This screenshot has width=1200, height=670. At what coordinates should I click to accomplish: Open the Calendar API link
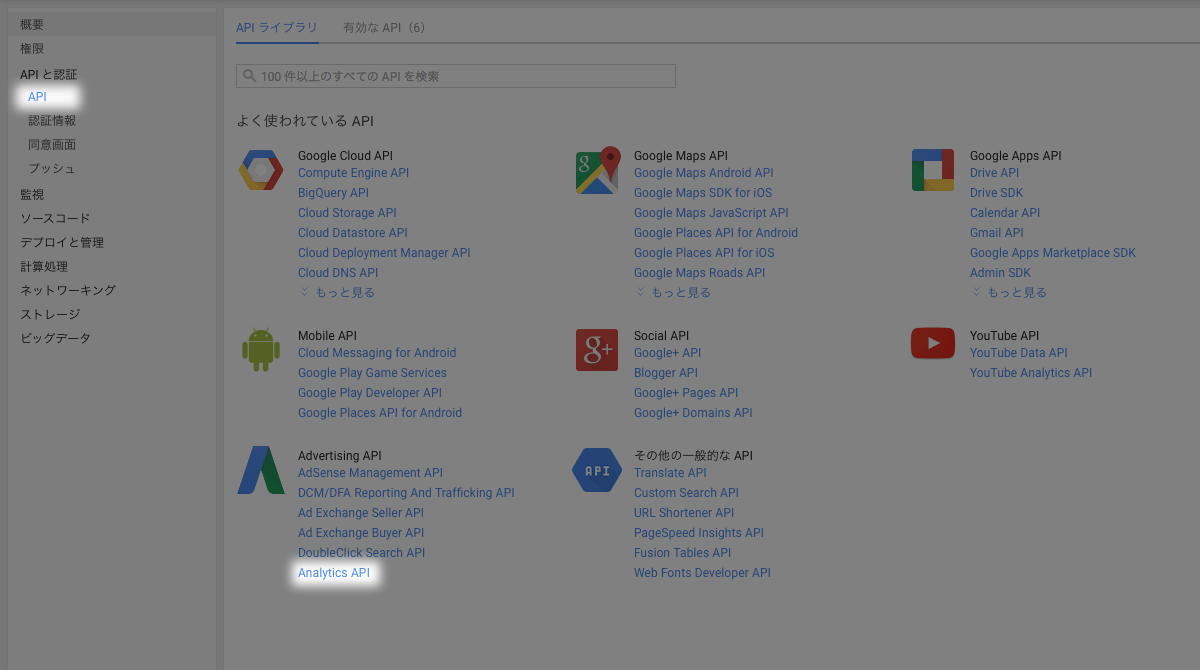click(x=1005, y=213)
